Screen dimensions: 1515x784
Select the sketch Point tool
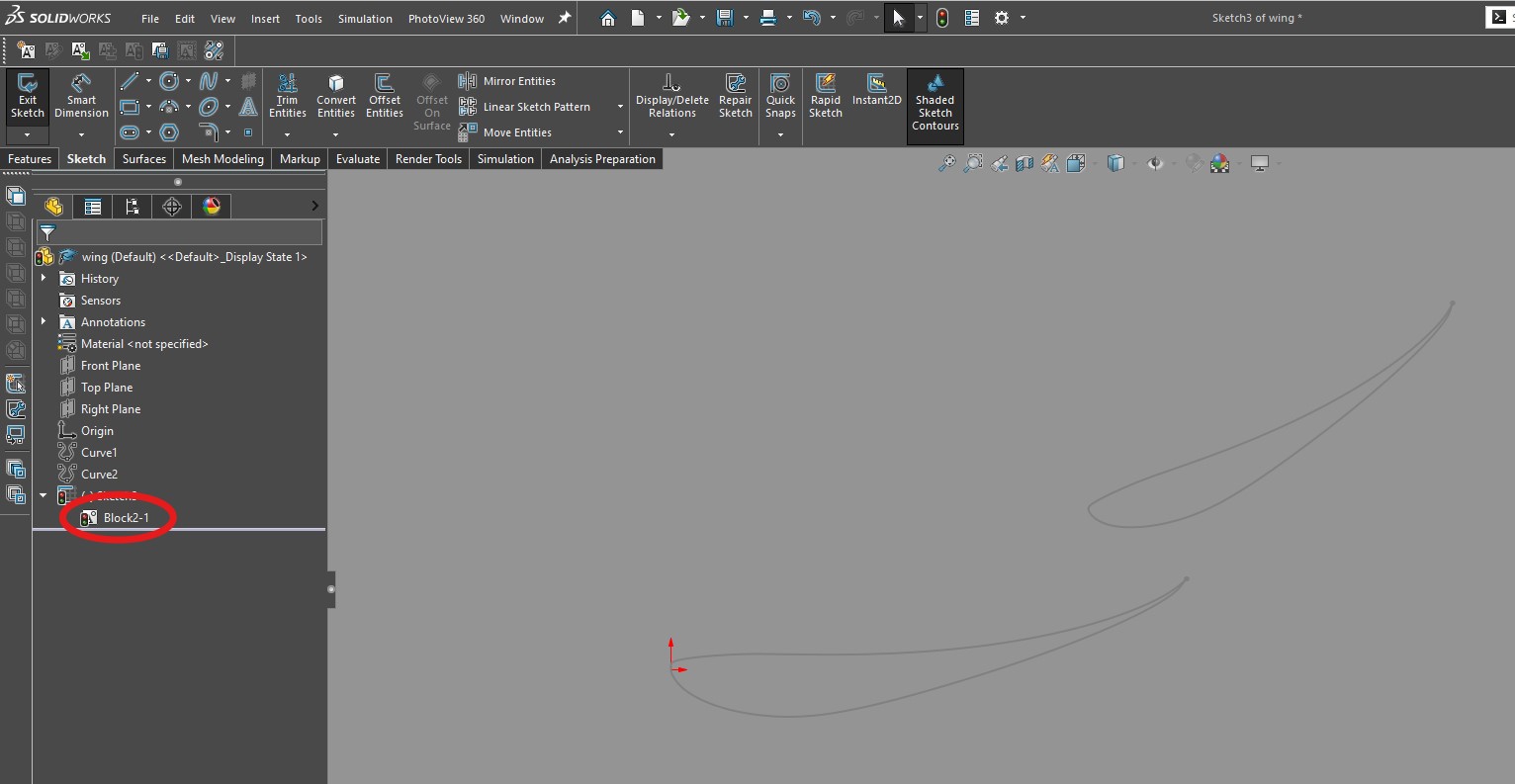pos(248,132)
